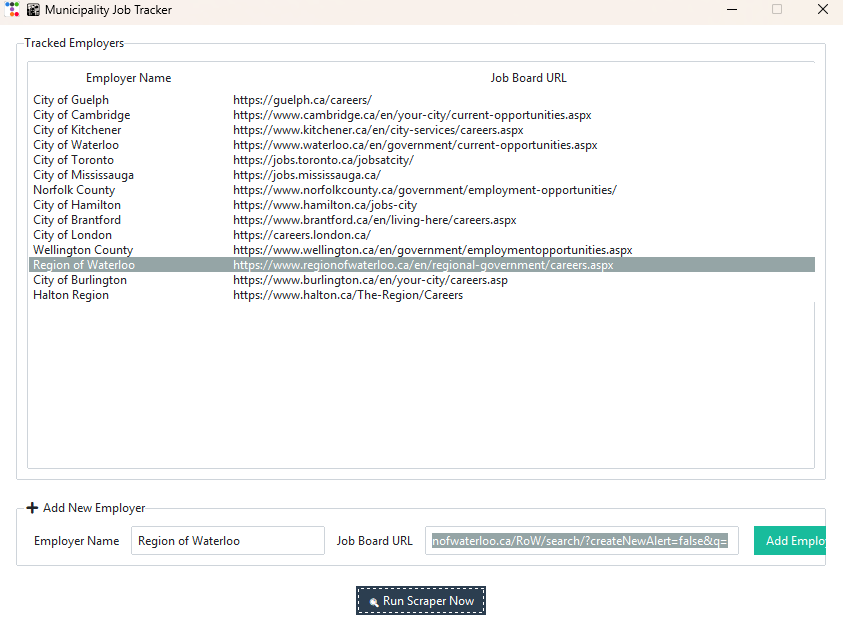The height and width of the screenshot is (620, 843).
Task: Click the Run Scraper Now button
Action: click(x=420, y=600)
